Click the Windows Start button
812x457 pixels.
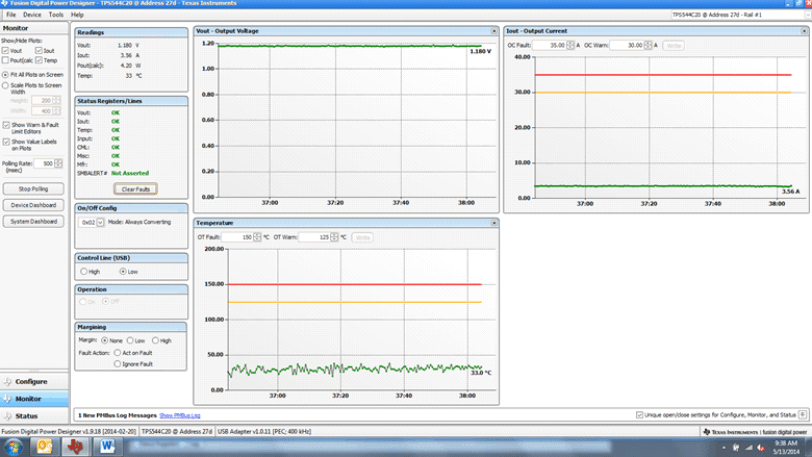pyautogui.click(x=13, y=446)
